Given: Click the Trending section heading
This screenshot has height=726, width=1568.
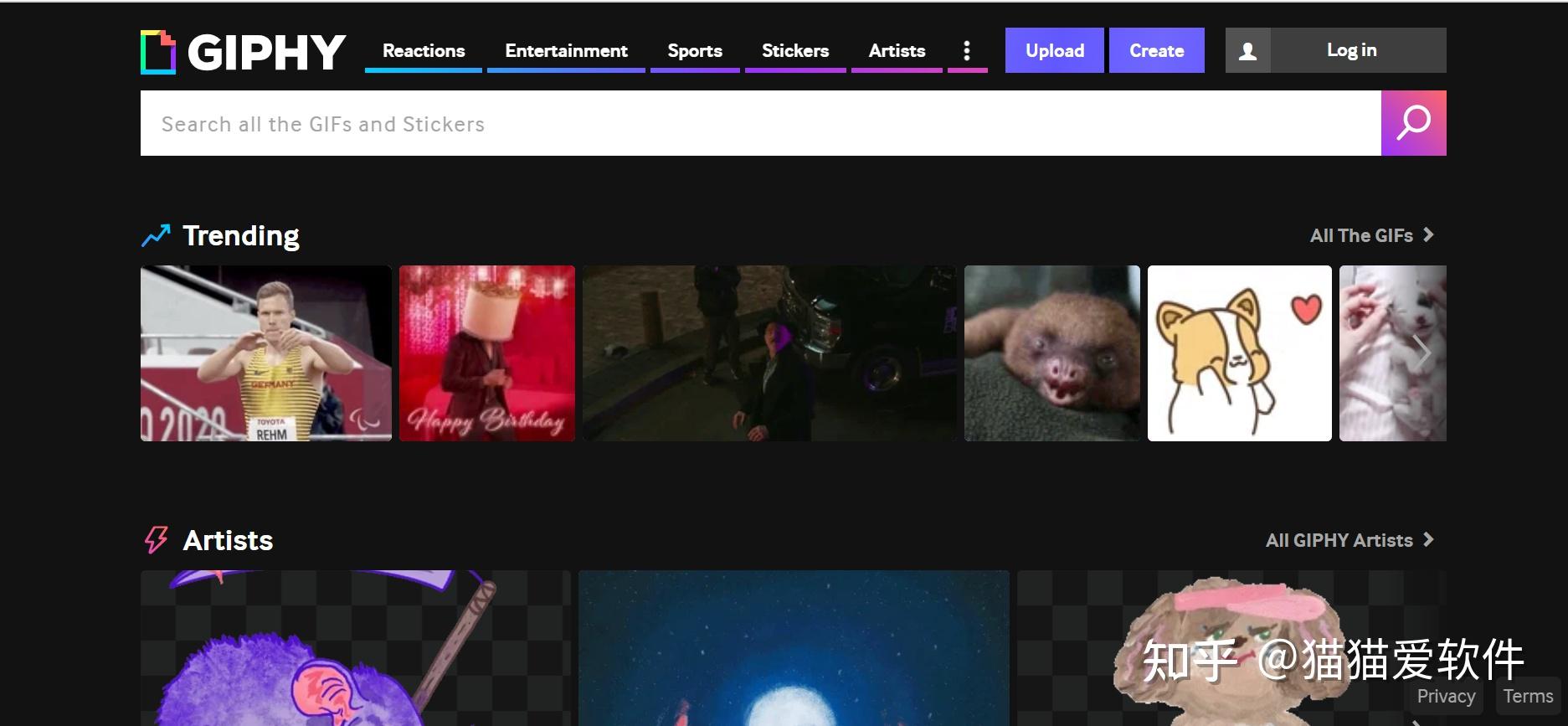Looking at the screenshot, I should click(241, 236).
